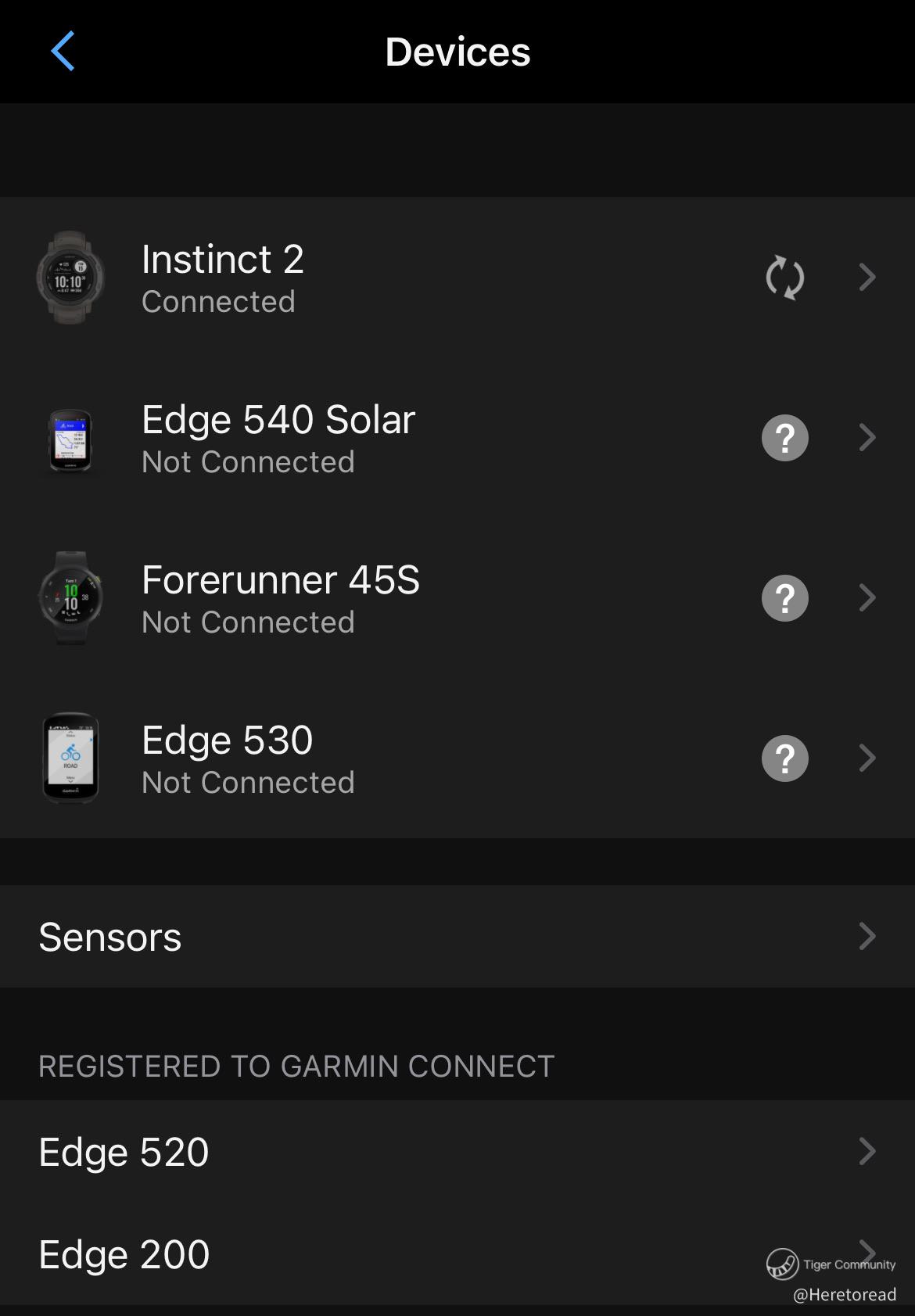Tap Edge 540 Solar help question mark
This screenshot has width=915, height=1316.
784,438
